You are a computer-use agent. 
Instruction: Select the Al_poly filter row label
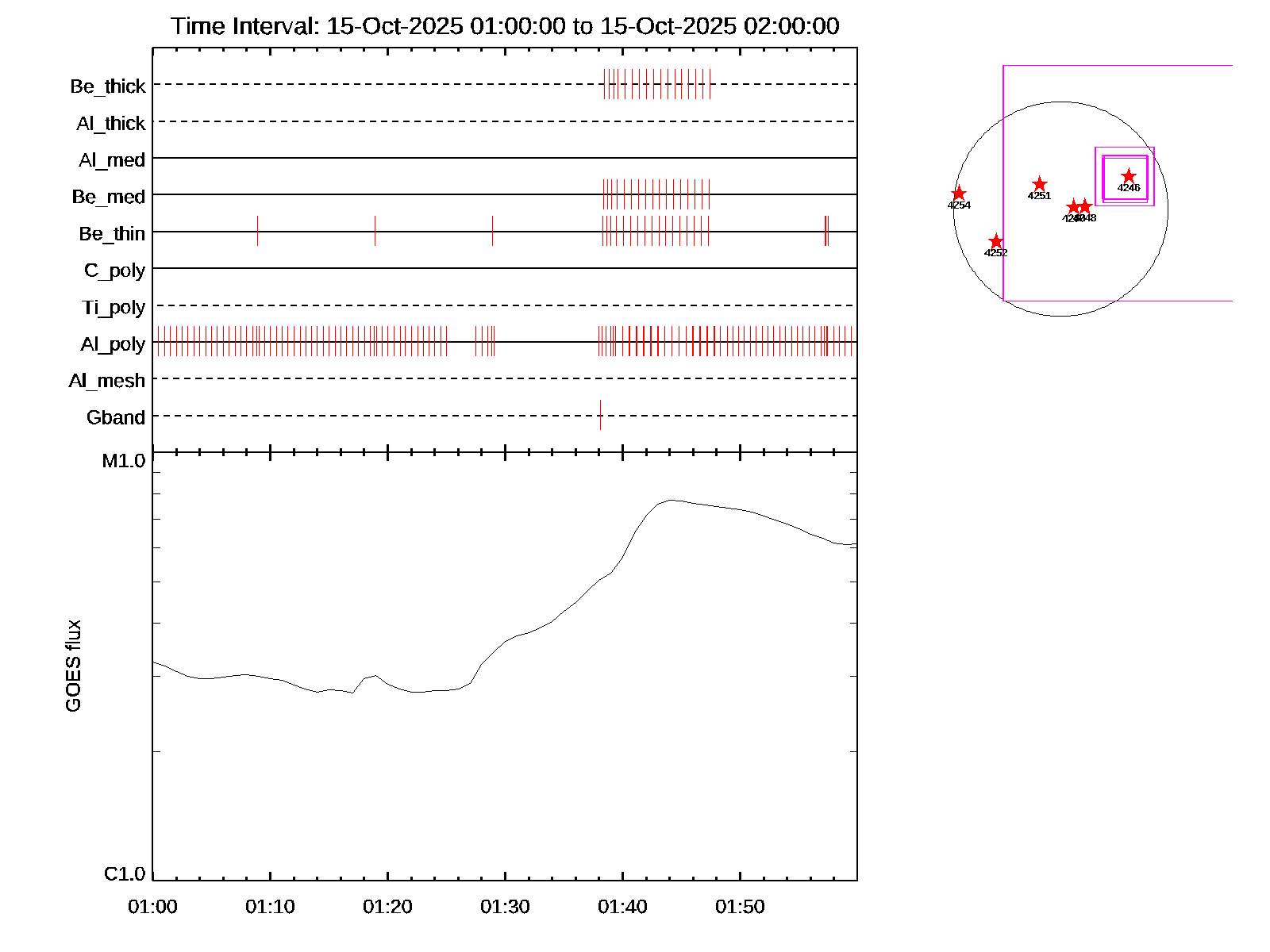(113, 344)
